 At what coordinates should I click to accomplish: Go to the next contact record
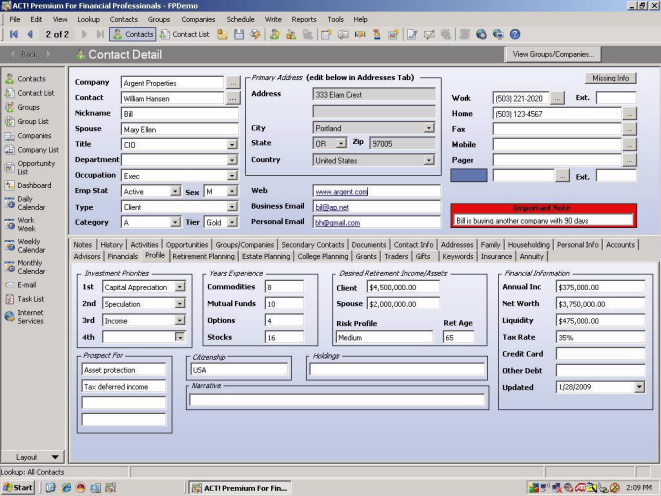84,34
